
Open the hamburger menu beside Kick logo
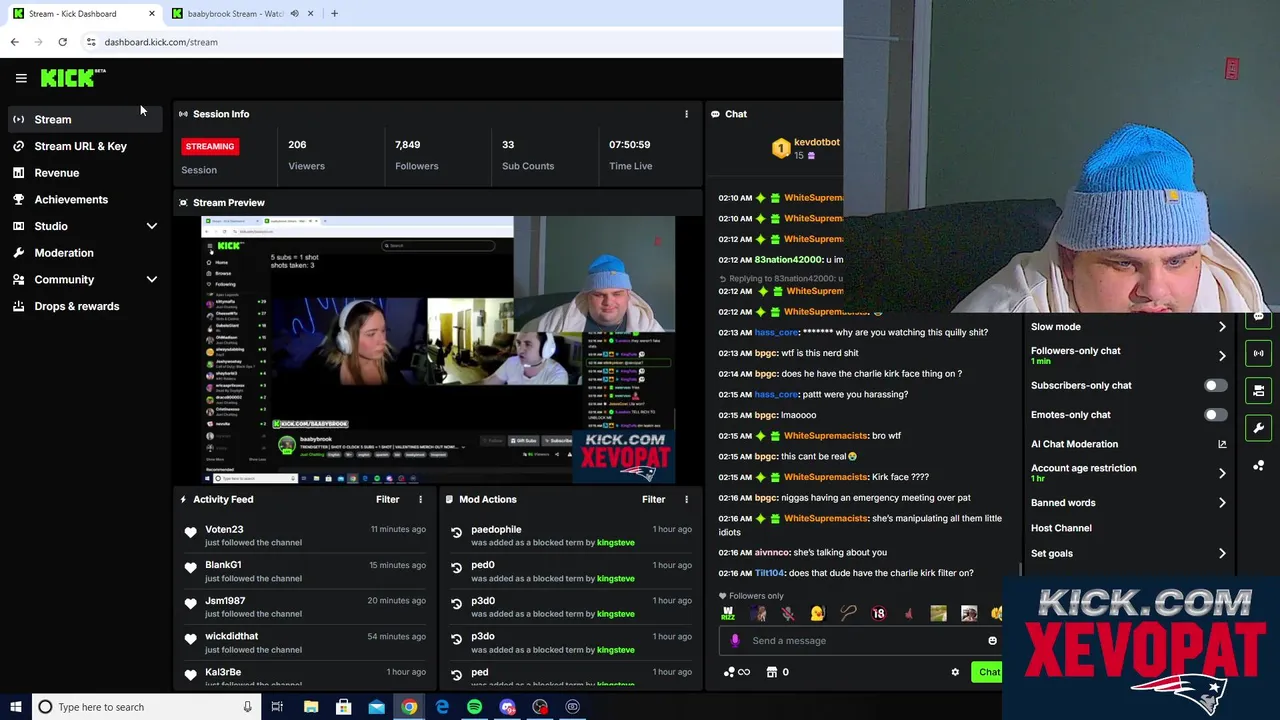pyautogui.click(x=21, y=78)
